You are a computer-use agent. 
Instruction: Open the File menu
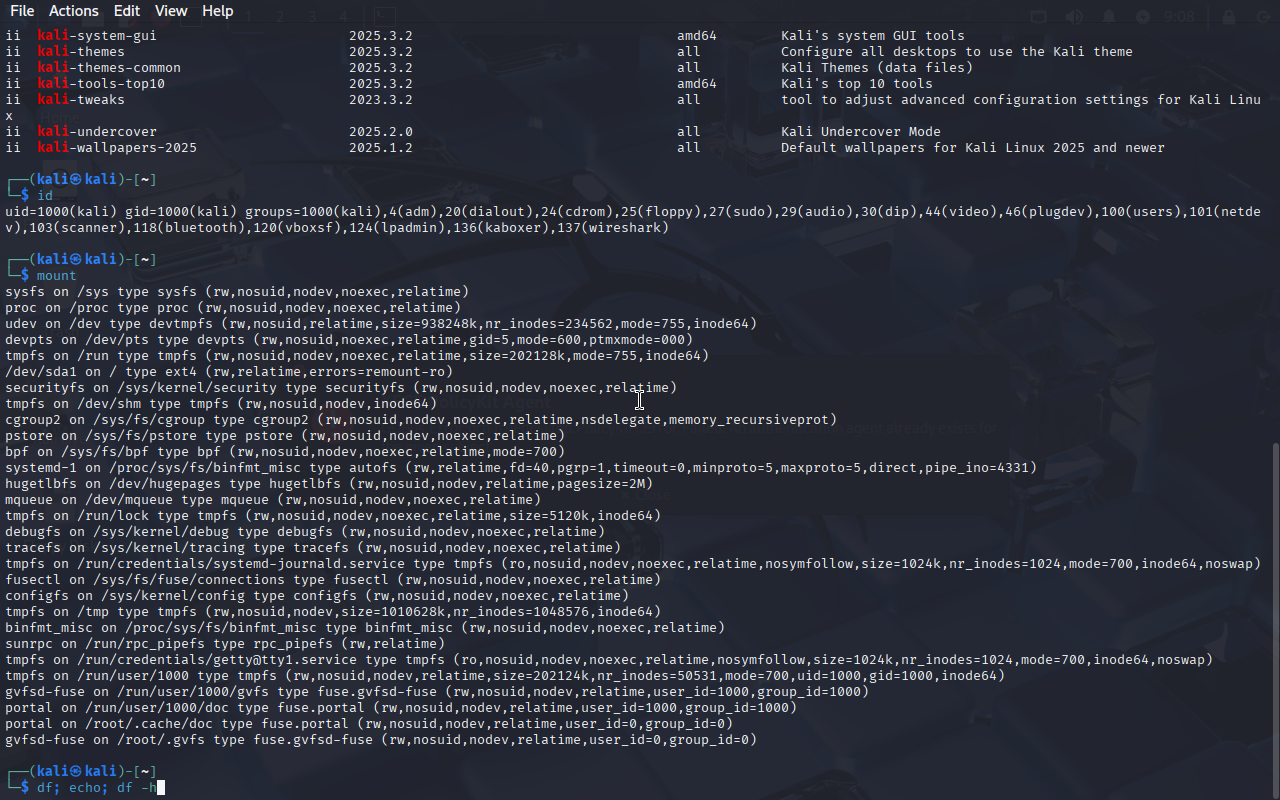pos(22,11)
